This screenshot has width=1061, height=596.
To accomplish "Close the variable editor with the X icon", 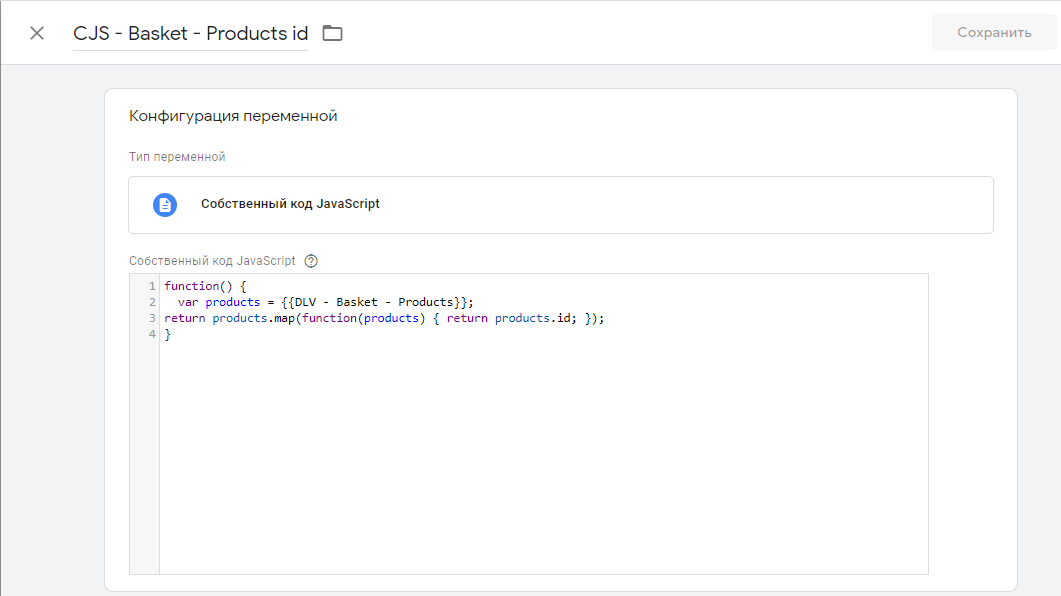I will point(37,33).
